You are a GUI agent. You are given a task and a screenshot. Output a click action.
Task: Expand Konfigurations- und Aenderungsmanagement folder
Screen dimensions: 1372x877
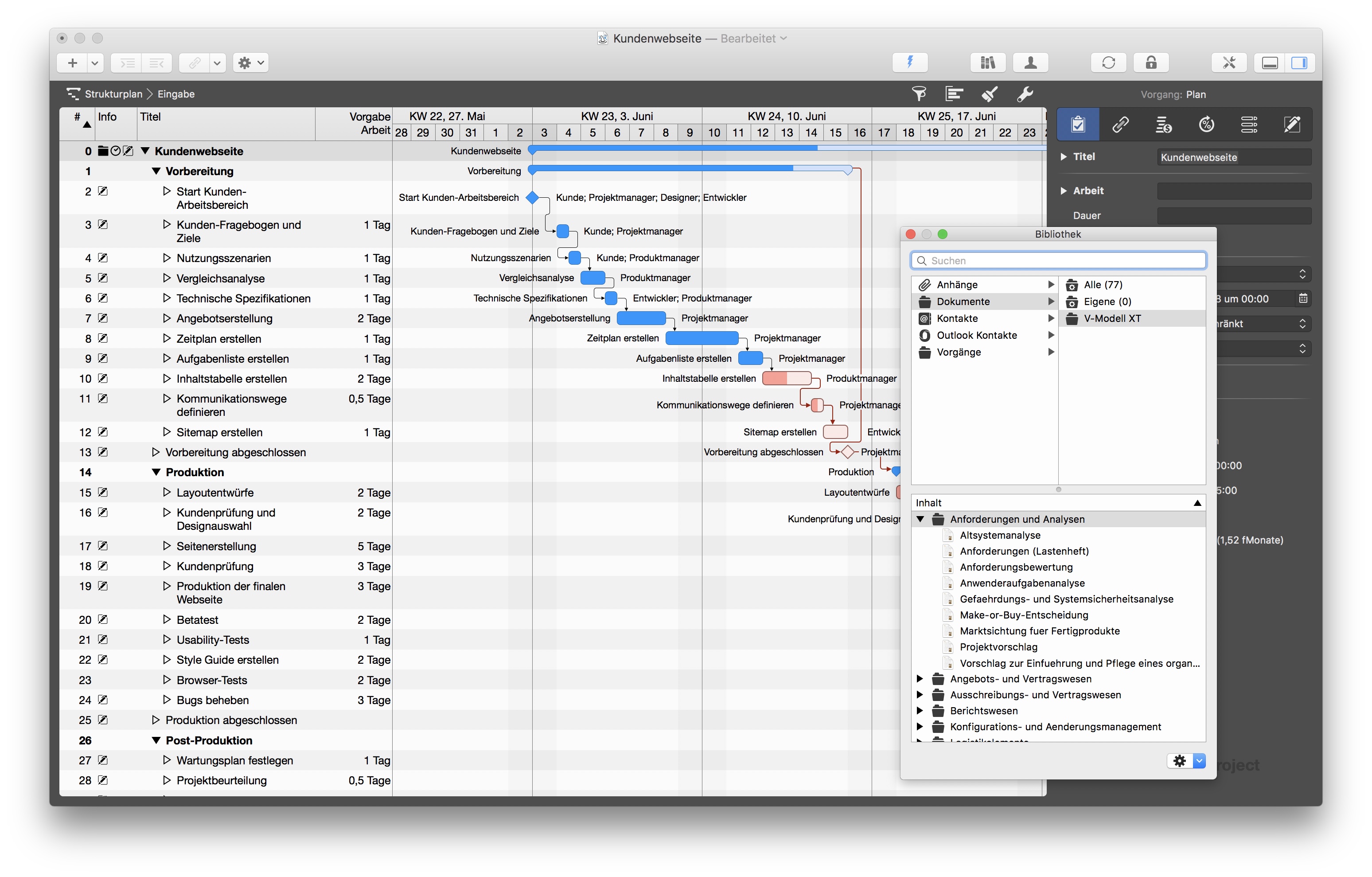point(920,726)
